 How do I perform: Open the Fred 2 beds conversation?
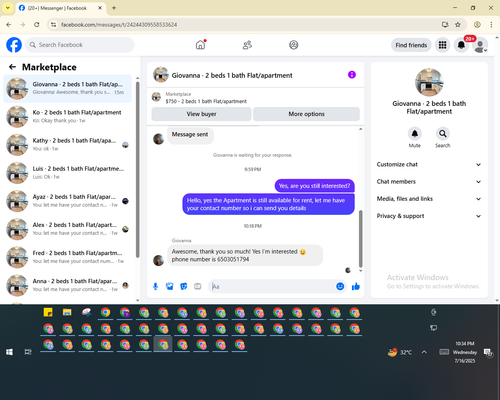coord(67,257)
